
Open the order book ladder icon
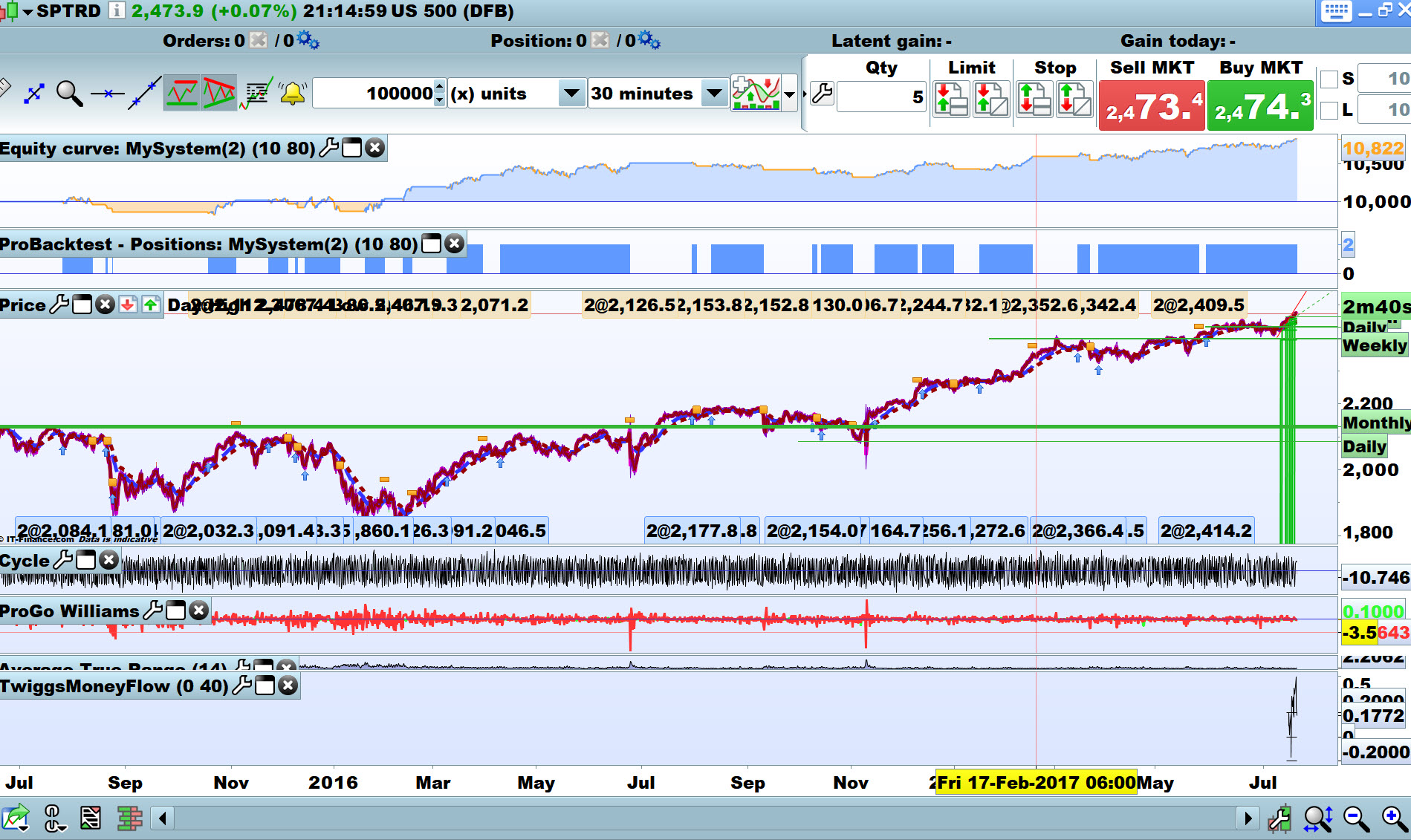[x=129, y=818]
